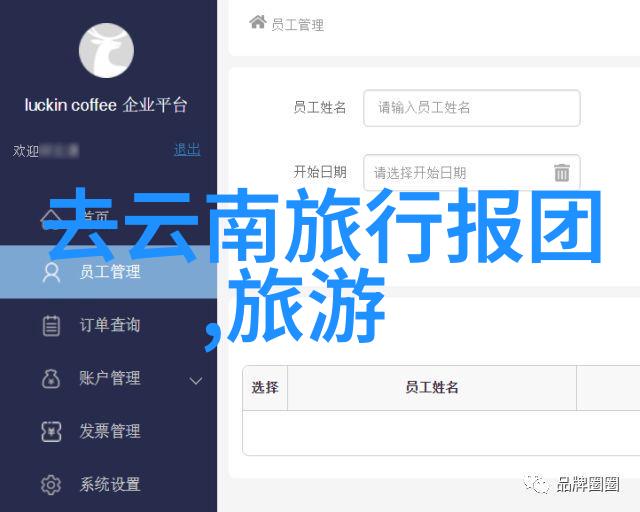The height and width of the screenshot is (512, 640).
Task: Focus the 员工姓名 input field
Action: coord(472,108)
